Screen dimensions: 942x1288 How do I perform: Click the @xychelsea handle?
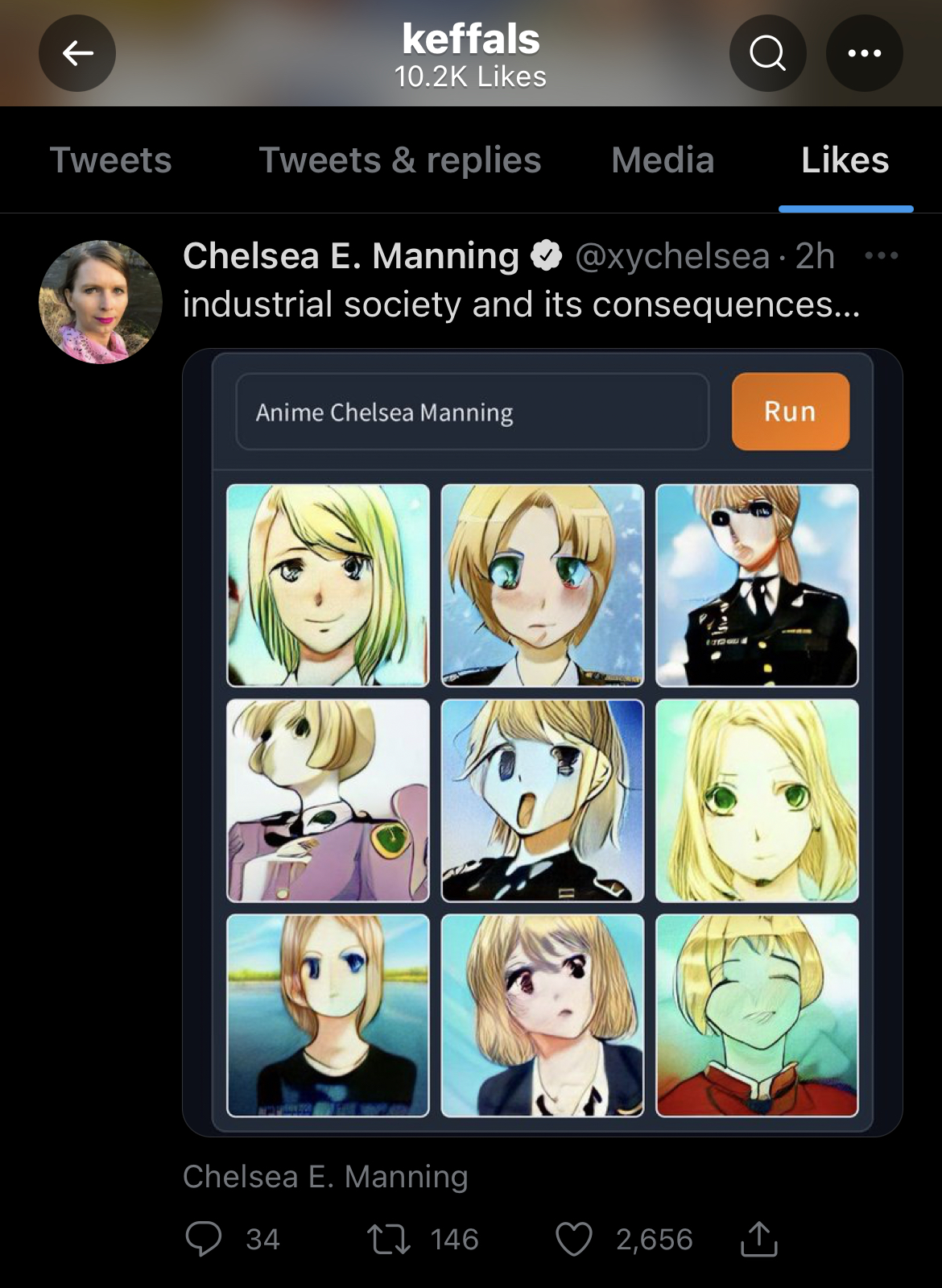(672, 256)
